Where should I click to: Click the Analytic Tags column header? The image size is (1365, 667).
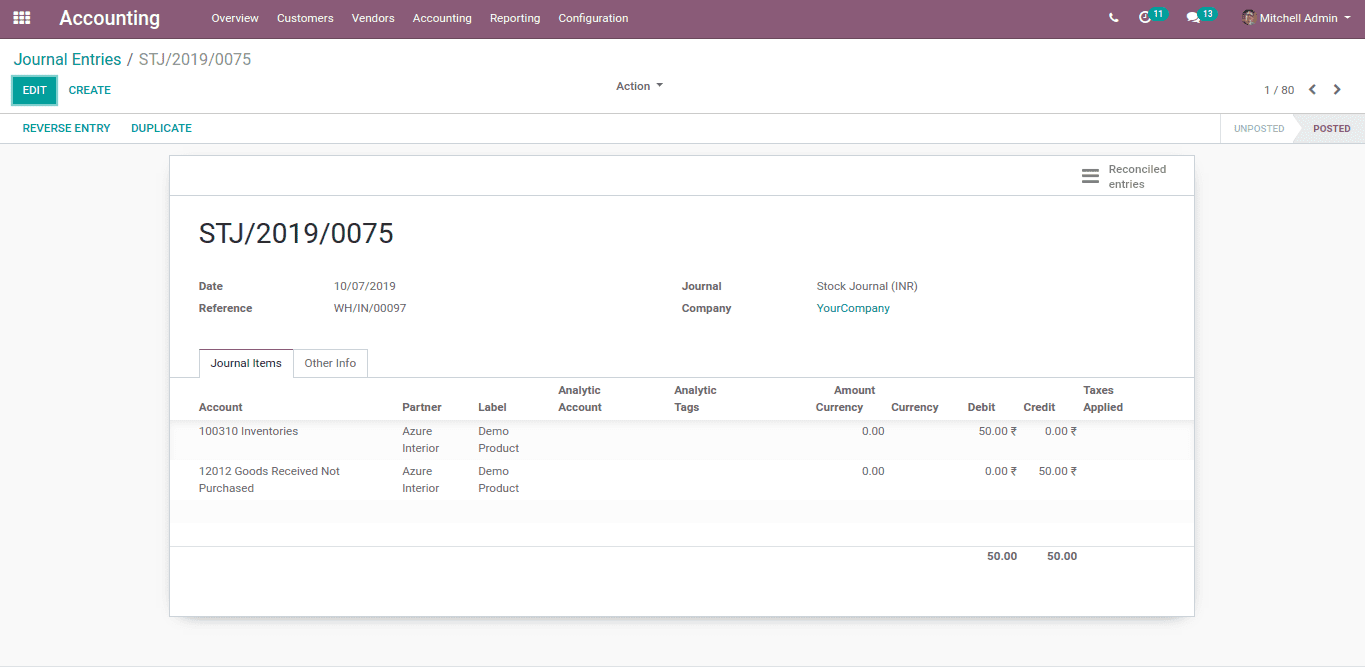[x=696, y=399]
